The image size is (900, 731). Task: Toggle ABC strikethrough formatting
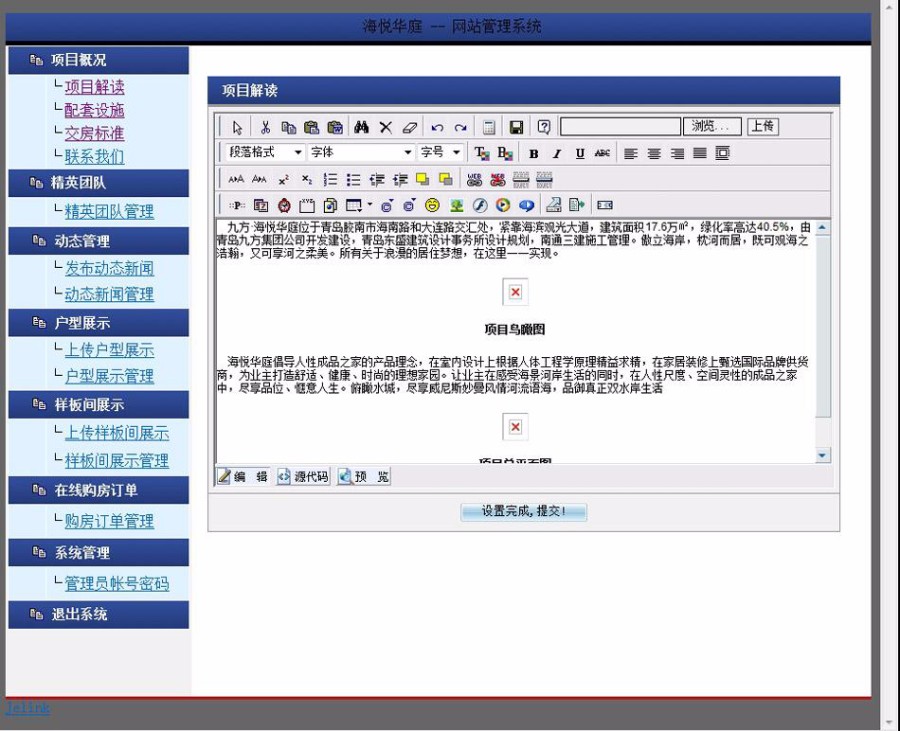[x=602, y=153]
